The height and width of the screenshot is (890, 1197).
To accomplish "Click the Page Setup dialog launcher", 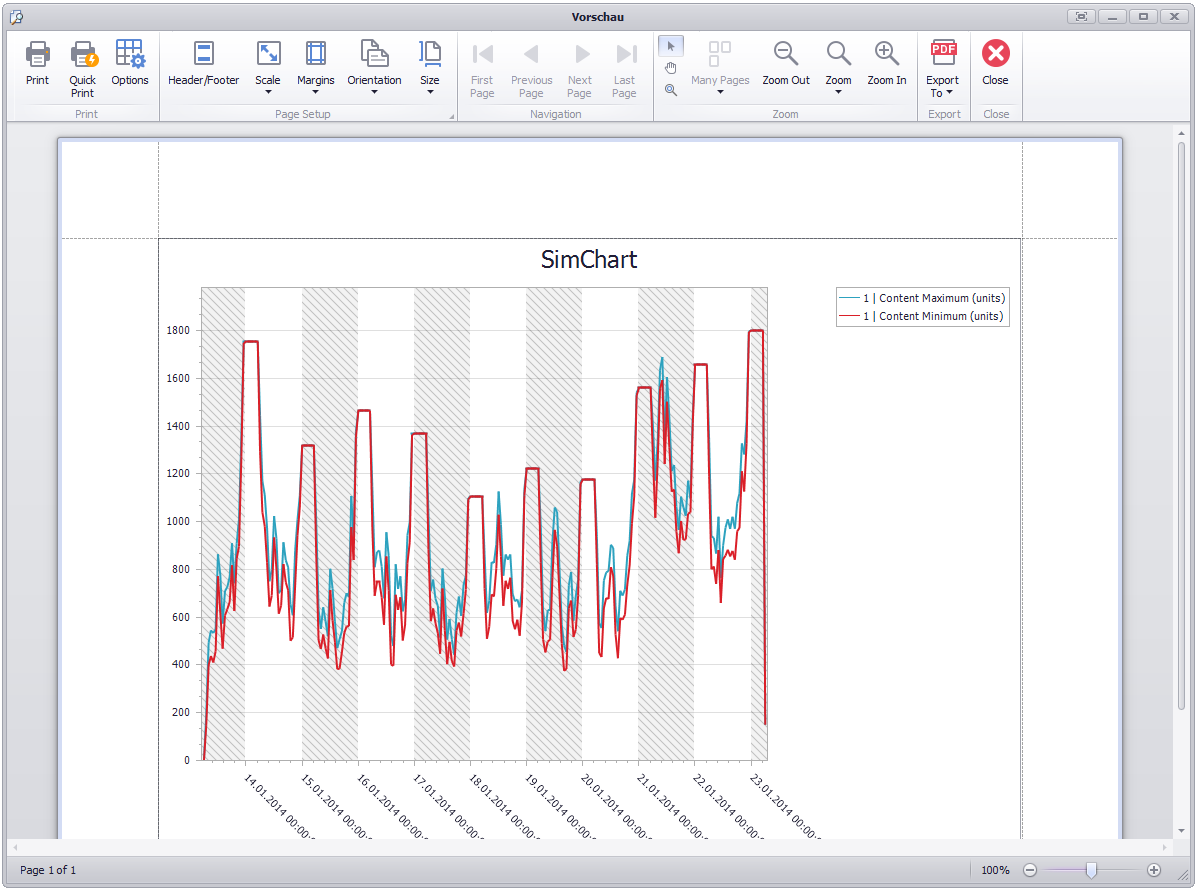I will (x=451, y=116).
